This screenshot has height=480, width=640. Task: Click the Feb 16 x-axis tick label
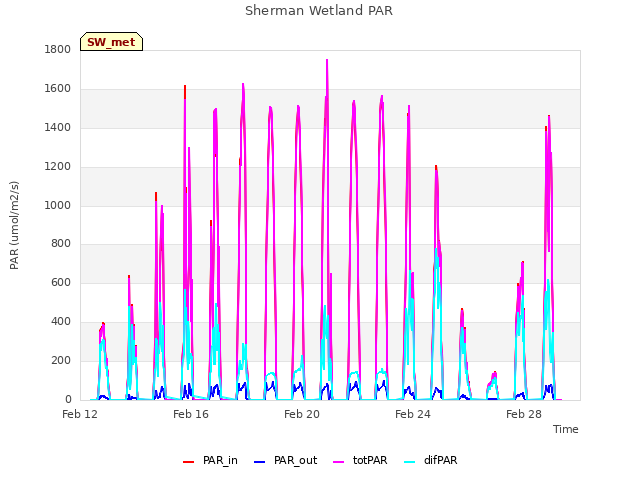click(191, 414)
